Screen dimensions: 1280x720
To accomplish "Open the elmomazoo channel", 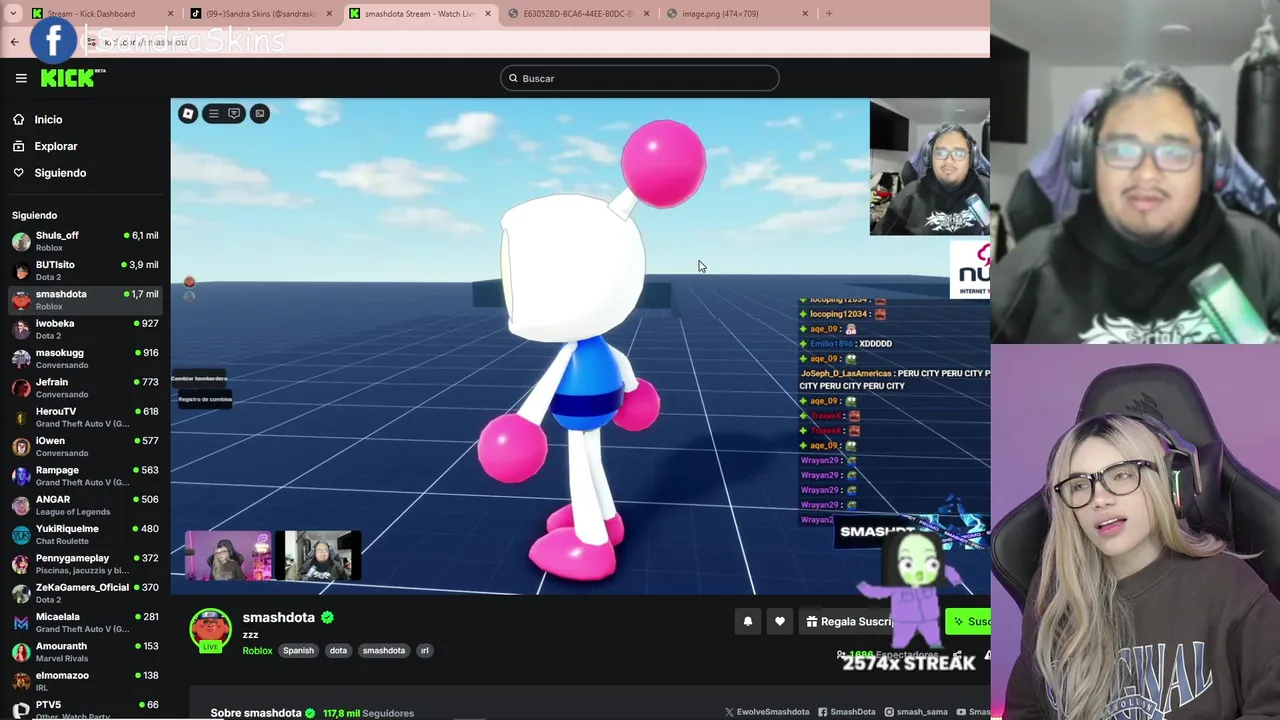I will [85, 681].
